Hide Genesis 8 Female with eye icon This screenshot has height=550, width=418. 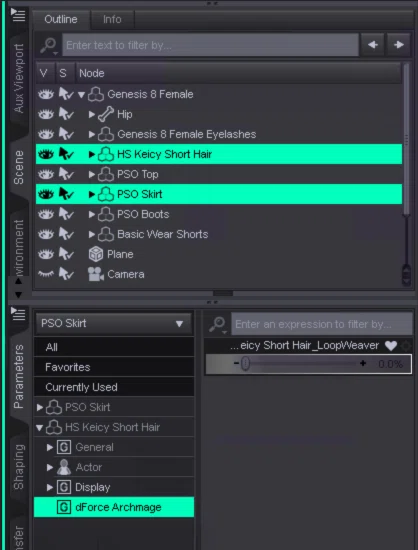point(46,94)
